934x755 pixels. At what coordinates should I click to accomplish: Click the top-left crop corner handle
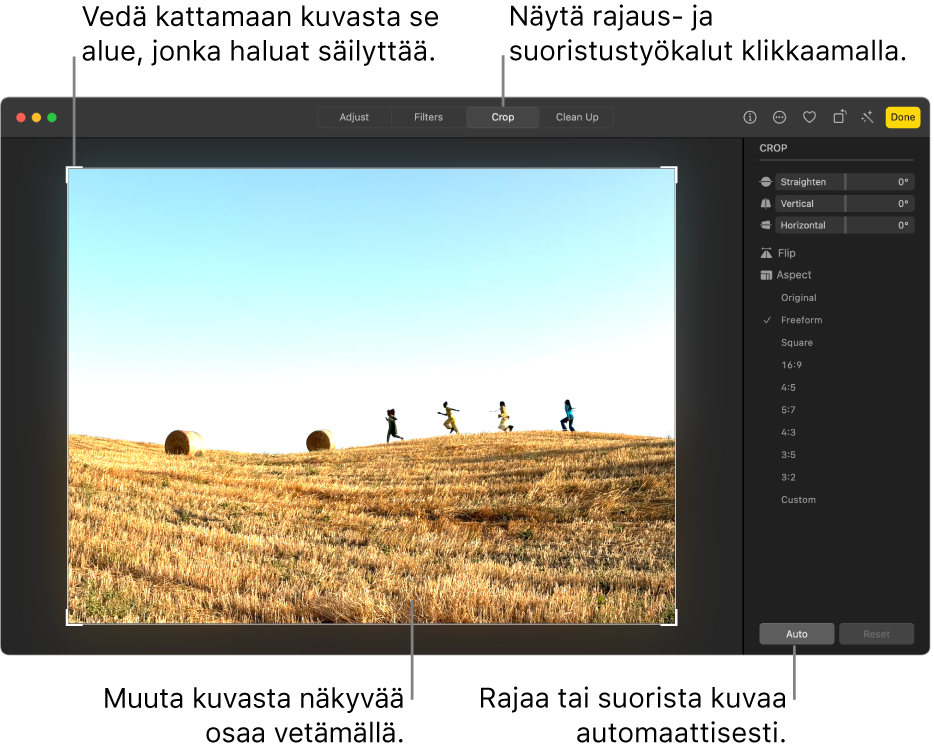click(70, 171)
